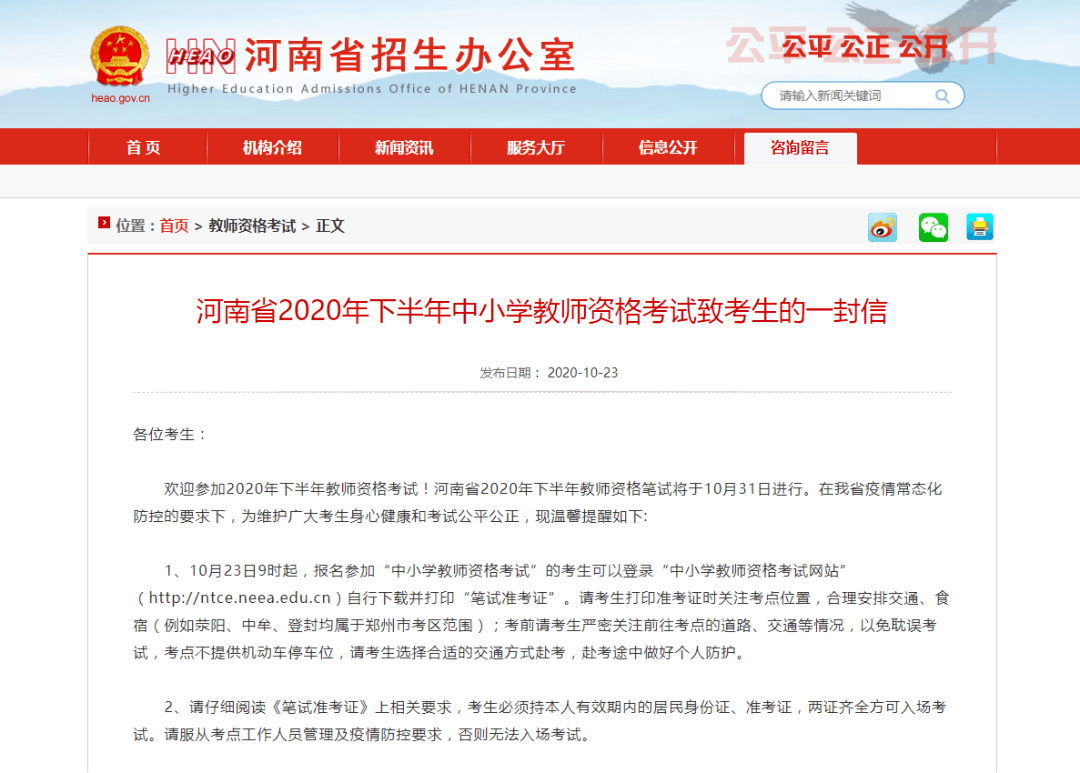Click the article title headline

[542, 311]
